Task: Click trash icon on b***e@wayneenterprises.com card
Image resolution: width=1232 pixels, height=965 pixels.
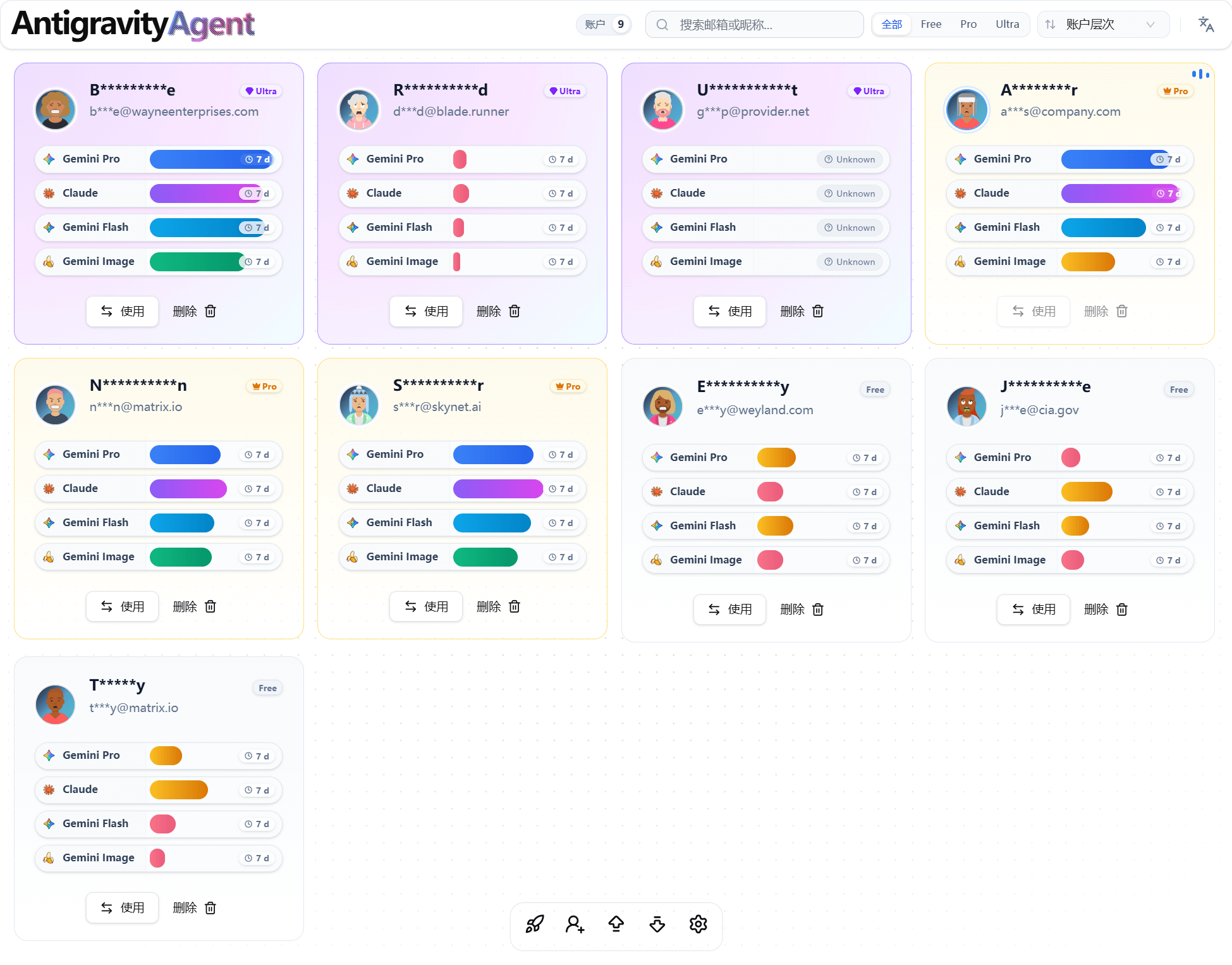Action: click(x=210, y=311)
